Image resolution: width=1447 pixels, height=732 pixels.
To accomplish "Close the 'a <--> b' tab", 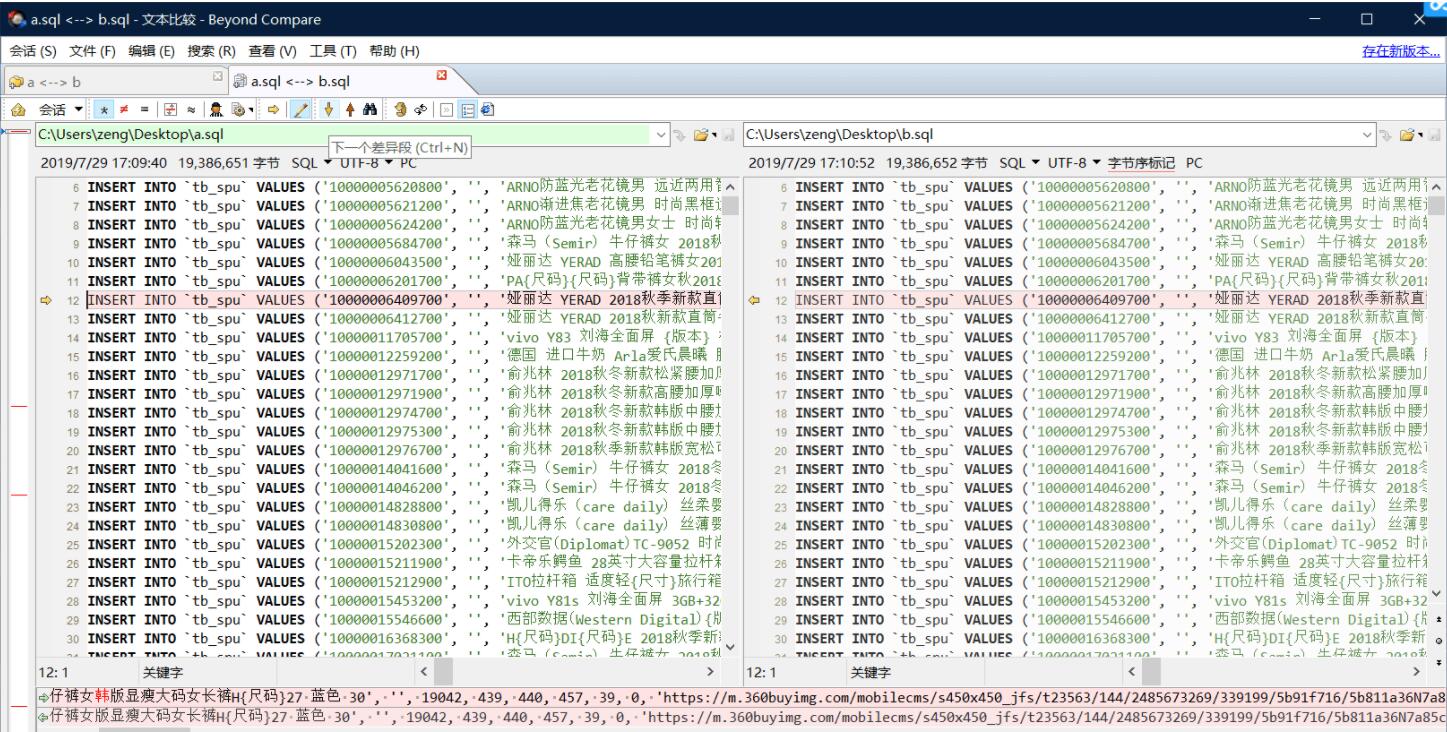I will (216, 77).
